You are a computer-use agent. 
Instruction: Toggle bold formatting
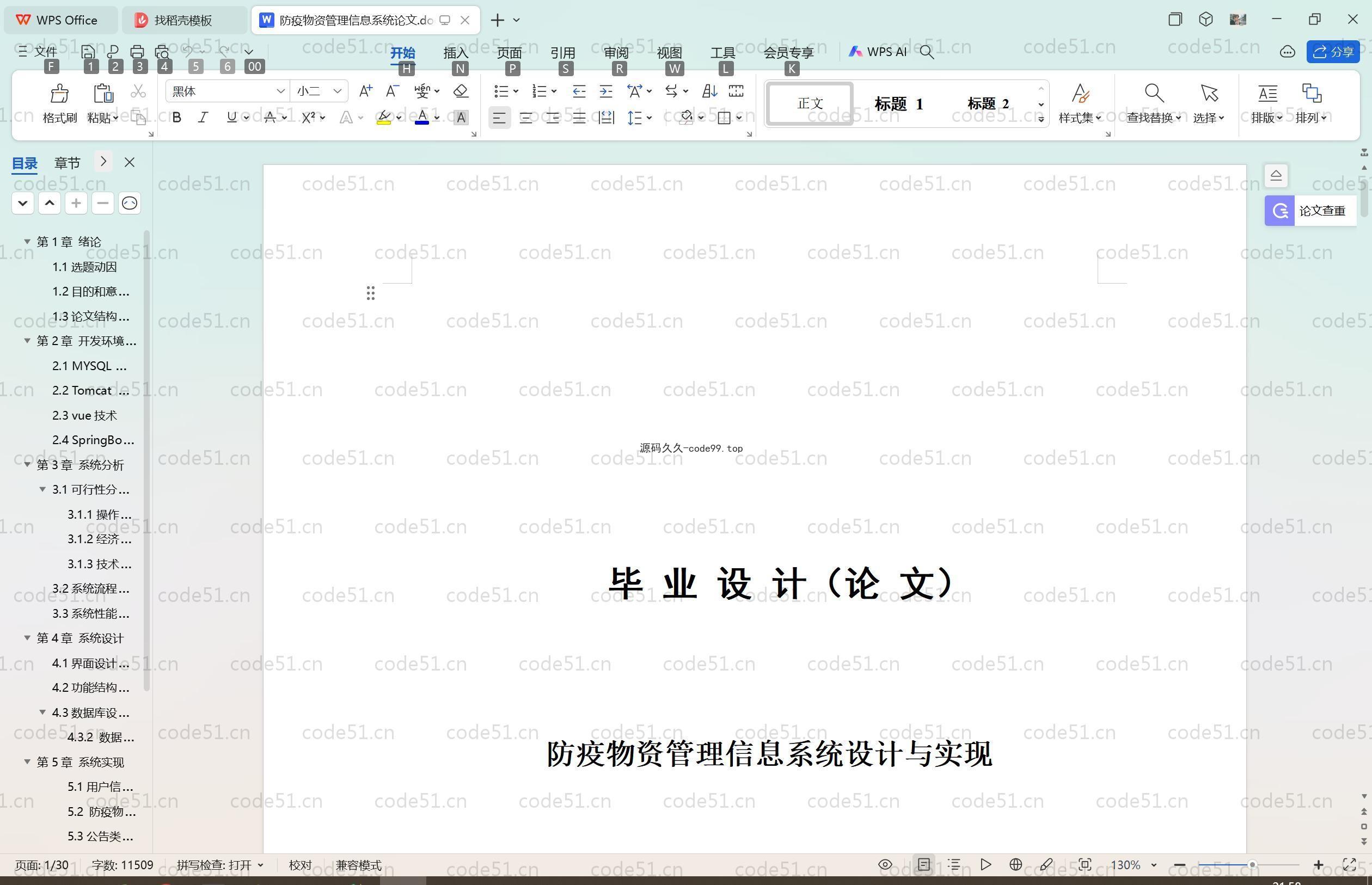pos(177,117)
